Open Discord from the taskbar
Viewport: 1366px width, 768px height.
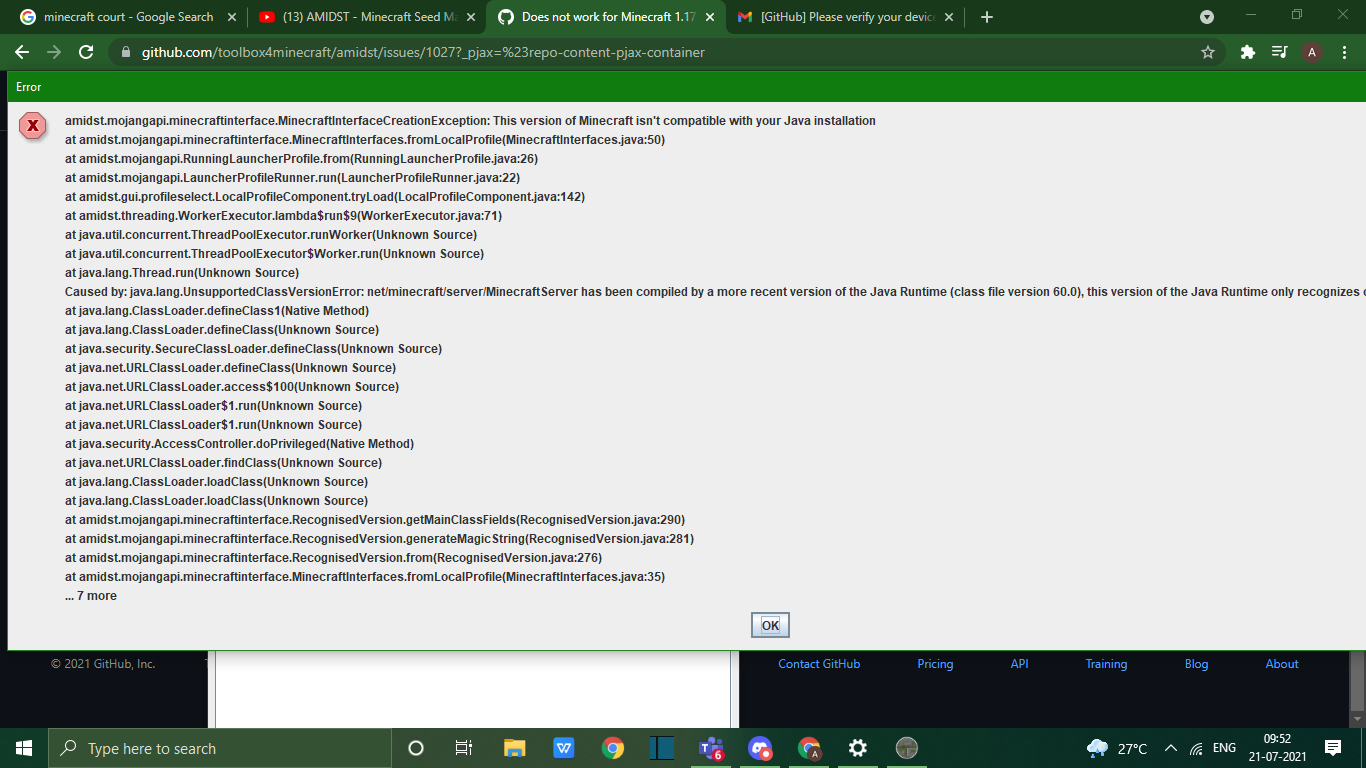760,747
